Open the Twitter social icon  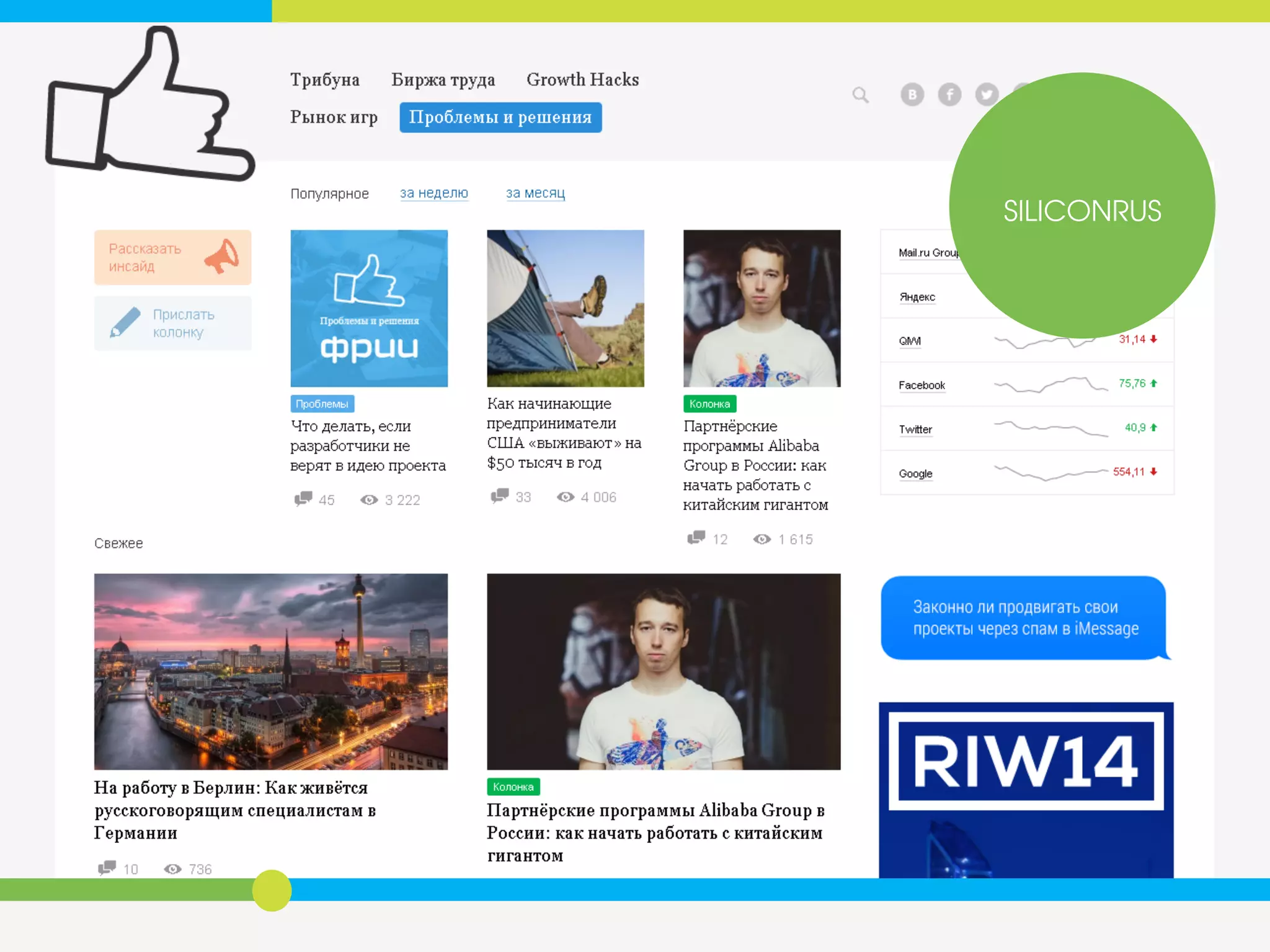coord(986,95)
